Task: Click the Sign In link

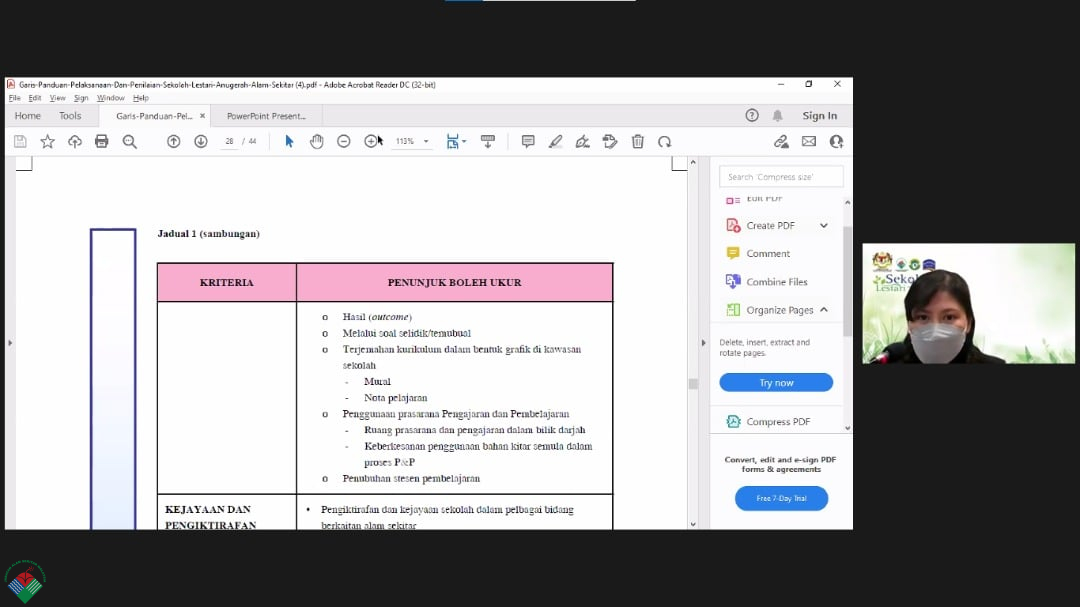Action: click(820, 116)
